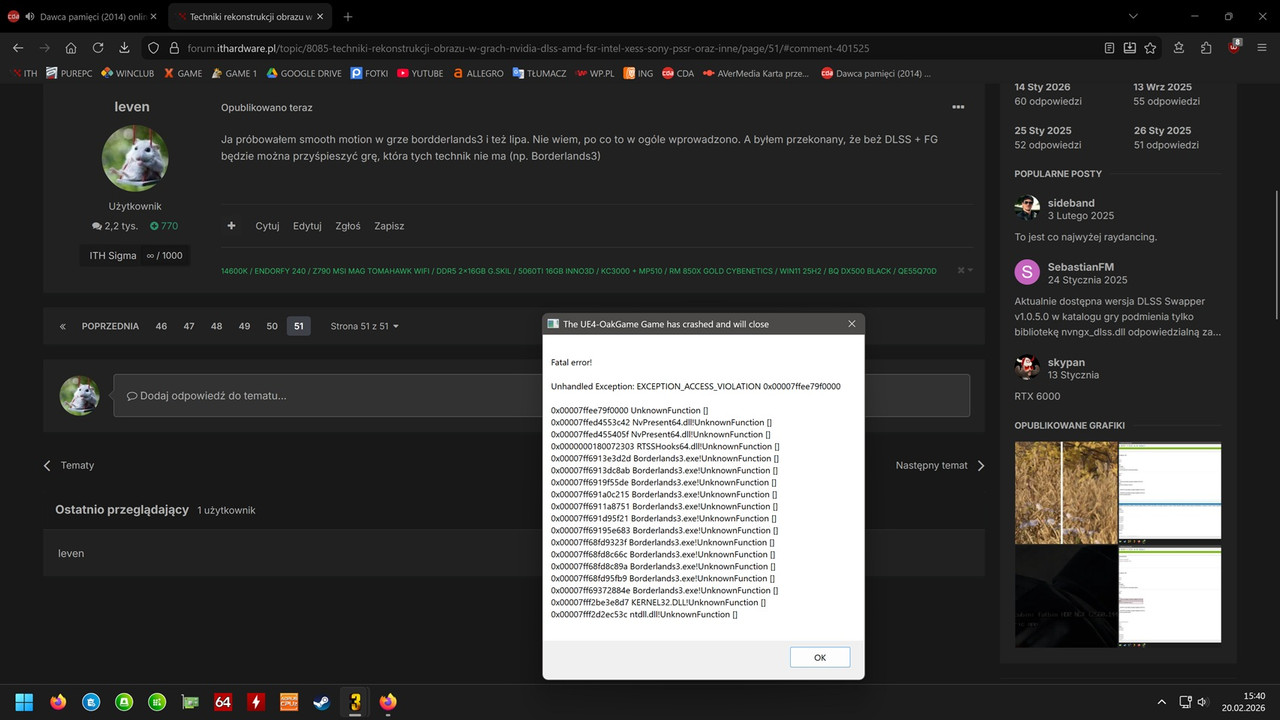This screenshot has width=1280, height=720.
Task: Open the ITH bookmark
Action: 24,73
